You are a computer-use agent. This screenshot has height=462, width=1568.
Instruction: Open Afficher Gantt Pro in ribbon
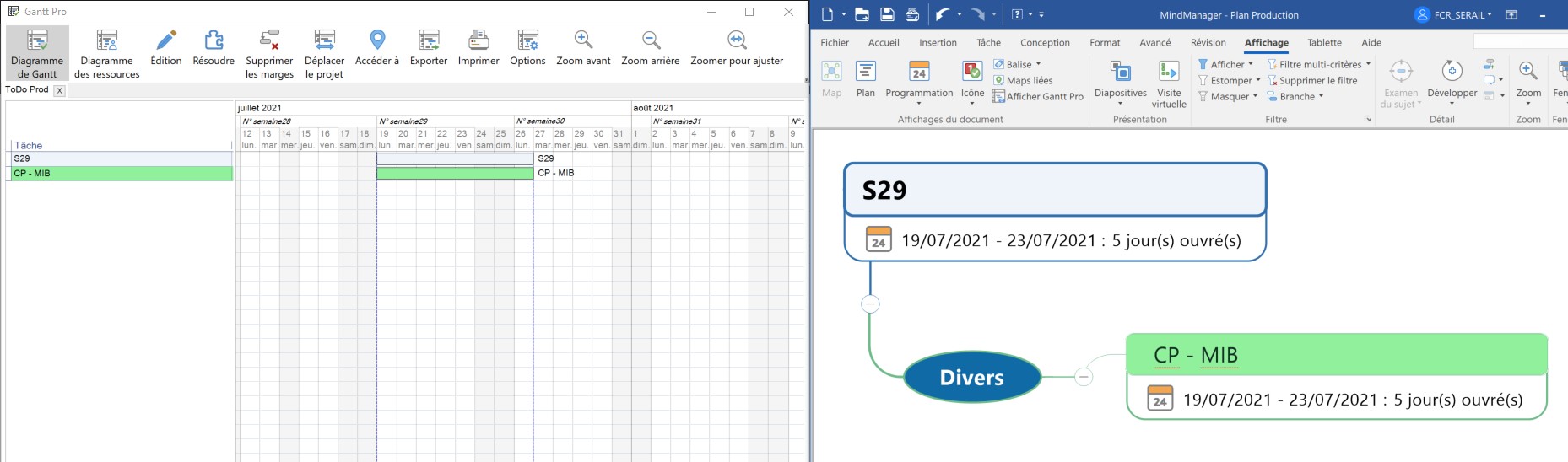pos(1038,97)
